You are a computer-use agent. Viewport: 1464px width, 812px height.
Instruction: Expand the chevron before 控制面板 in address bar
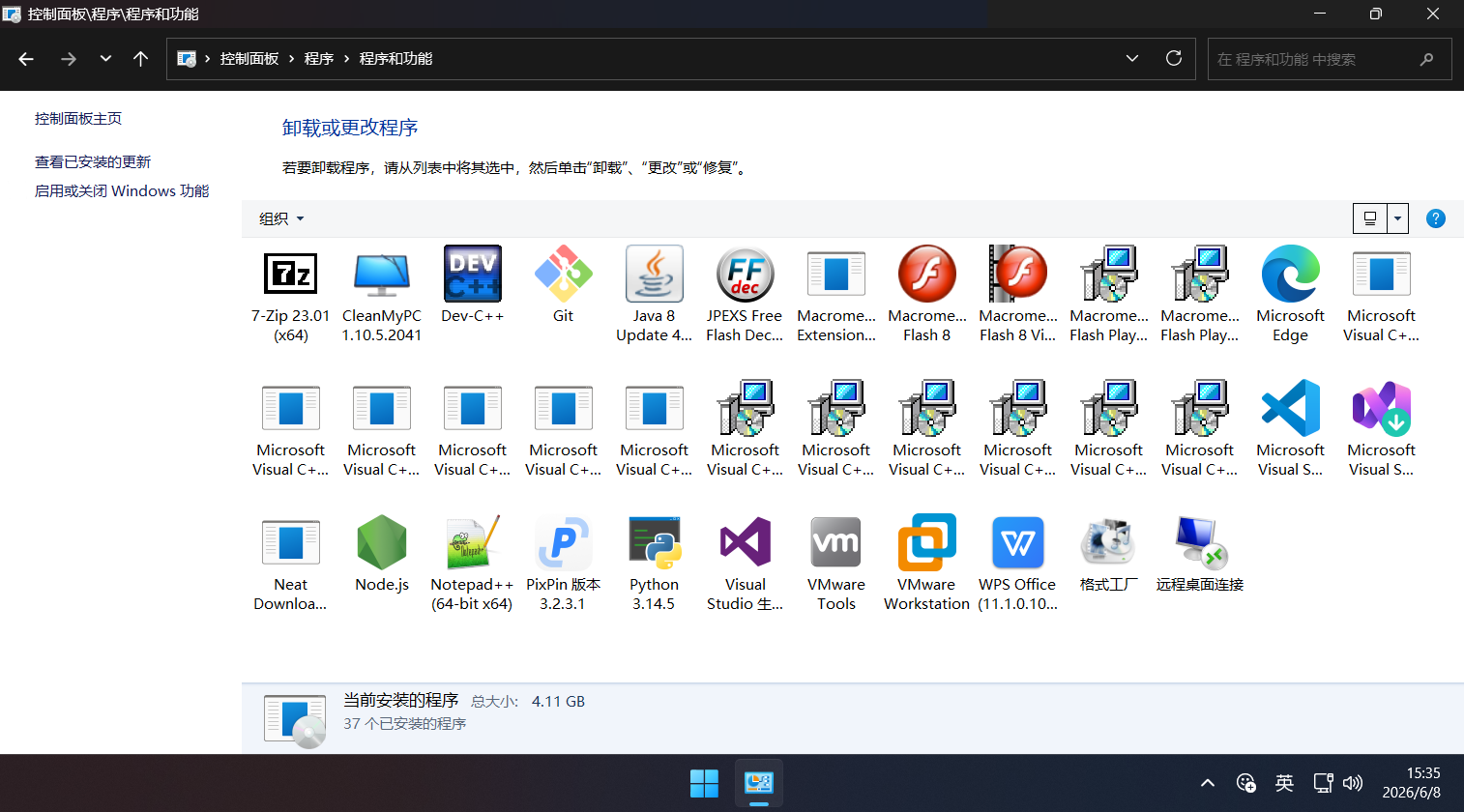click(x=207, y=59)
